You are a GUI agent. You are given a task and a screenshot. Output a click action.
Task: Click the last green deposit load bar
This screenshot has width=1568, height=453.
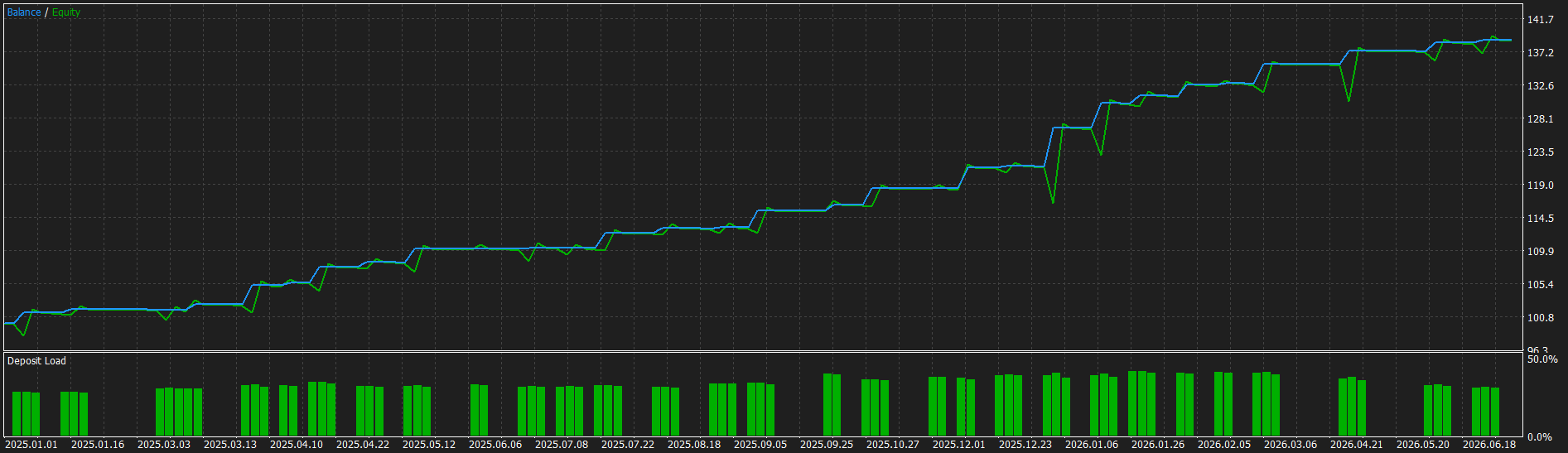[1495, 412]
